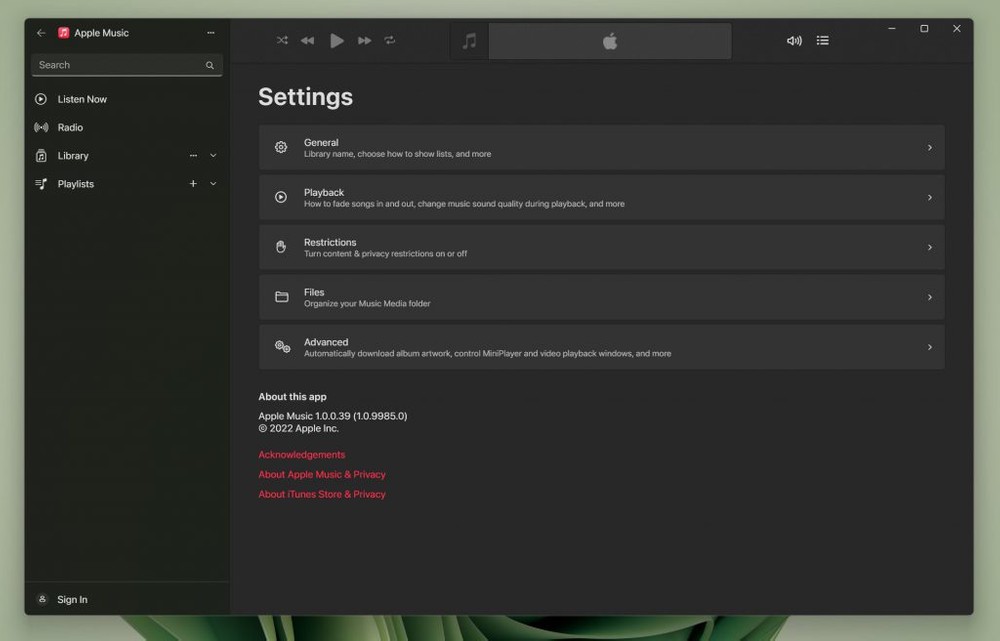
Task: Click the Restrictions hand icon
Action: 281,247
